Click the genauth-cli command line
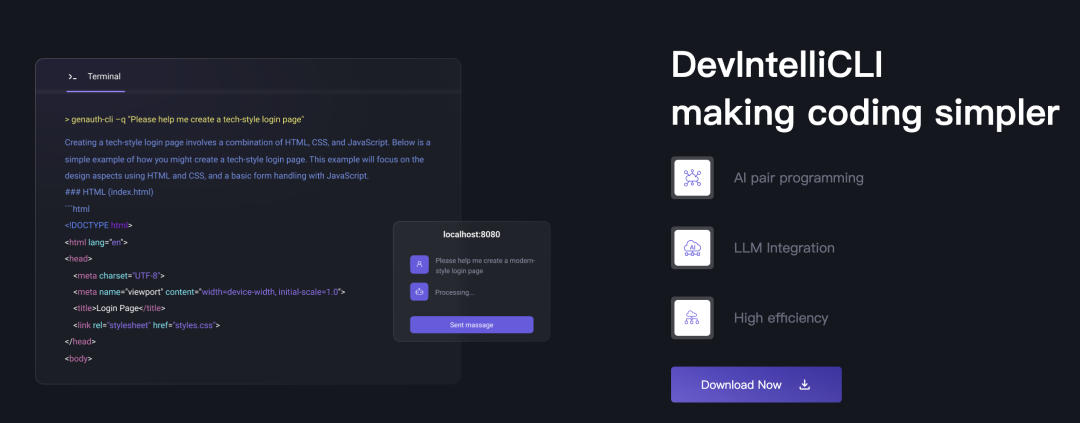The image size is (1080, 423). click(185, 120)
